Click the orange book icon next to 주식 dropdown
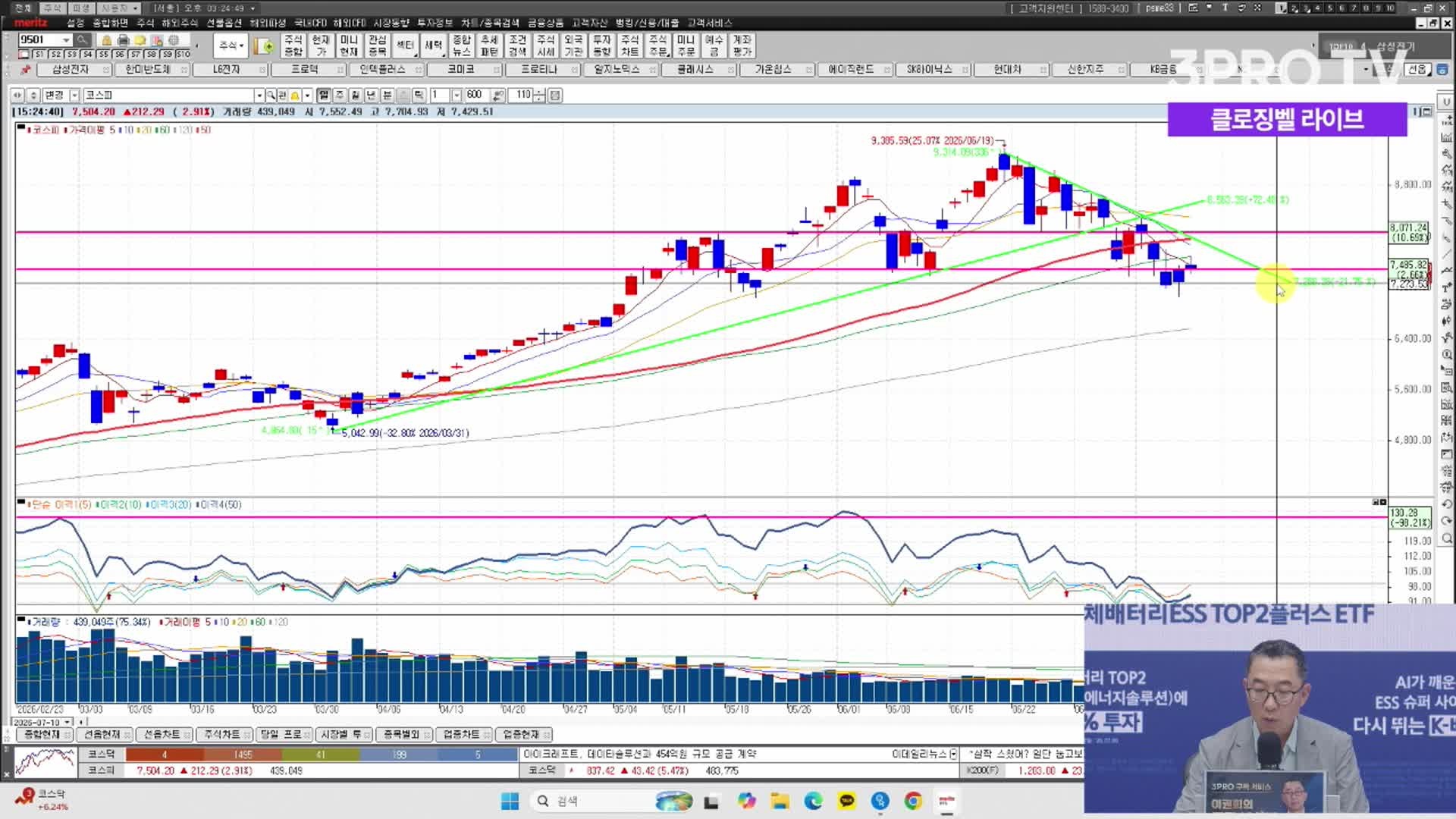 265,46
